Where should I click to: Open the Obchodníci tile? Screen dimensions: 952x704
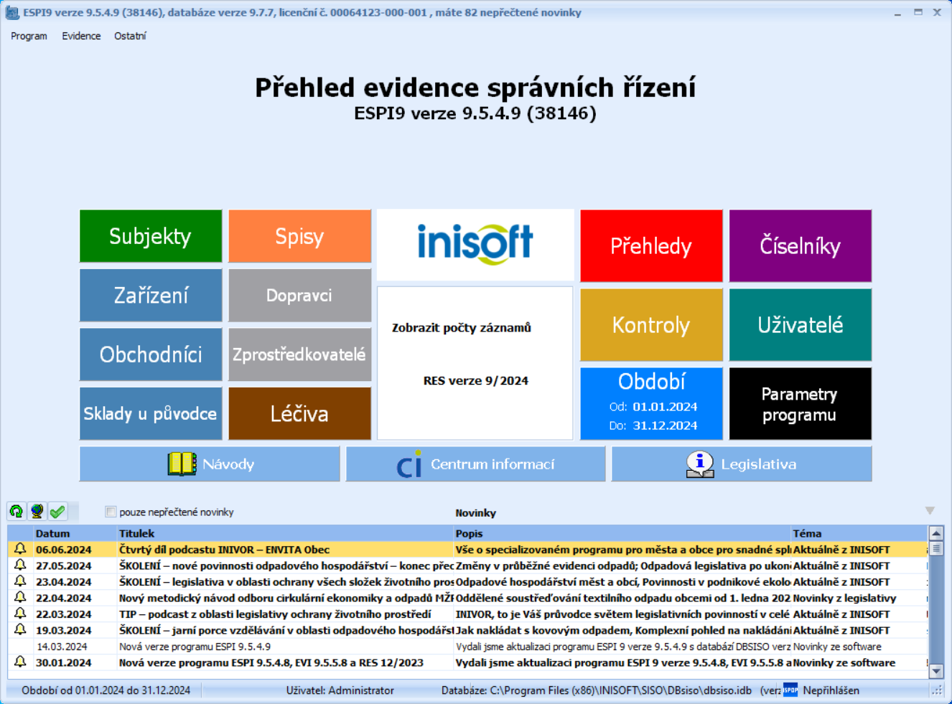[x=151, y=354]
